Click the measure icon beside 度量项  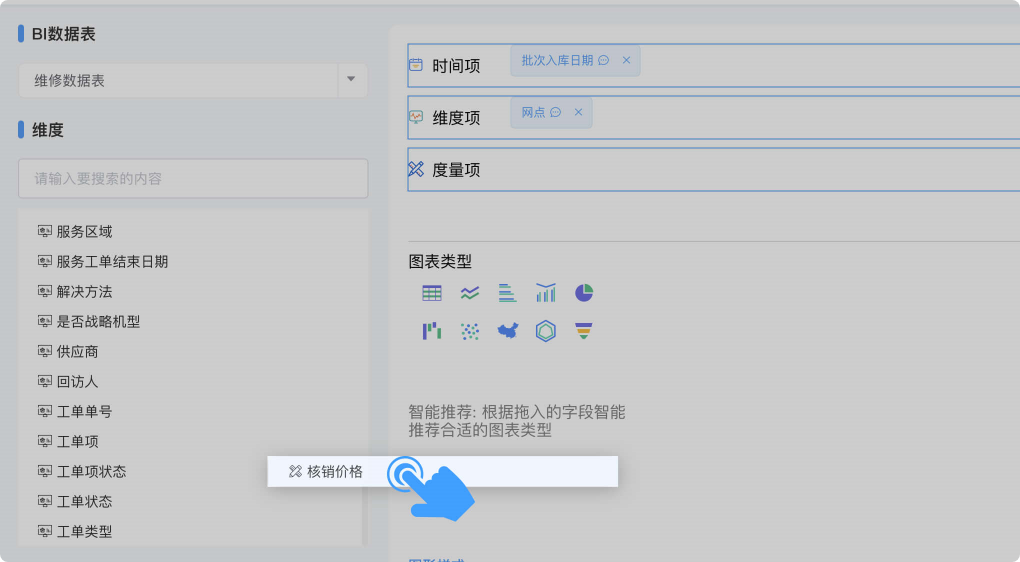tap(416, 169)
